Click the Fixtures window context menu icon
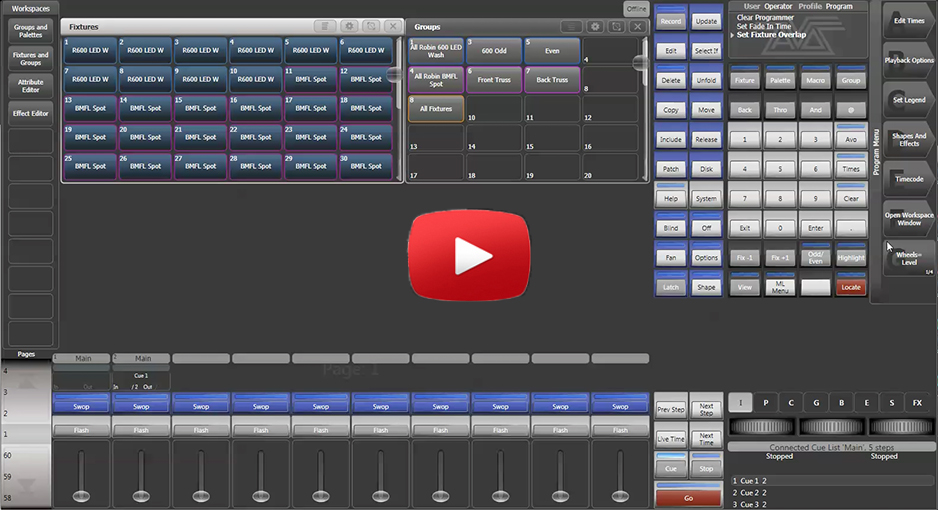This screenshot has width=938, height=510. [324, 26]
